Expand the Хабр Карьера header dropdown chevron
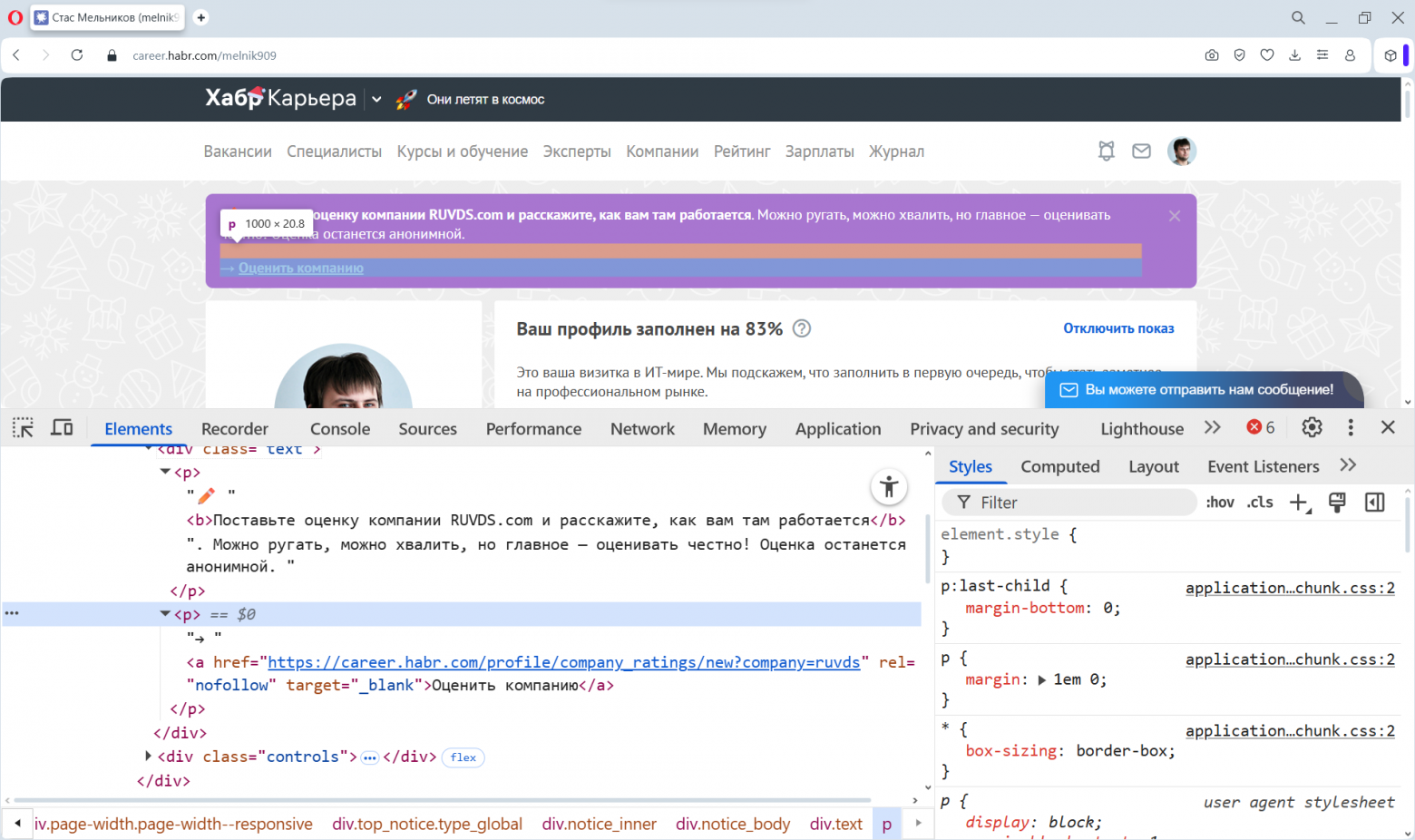Screen dimensions: 1415x840 (376, 100)
